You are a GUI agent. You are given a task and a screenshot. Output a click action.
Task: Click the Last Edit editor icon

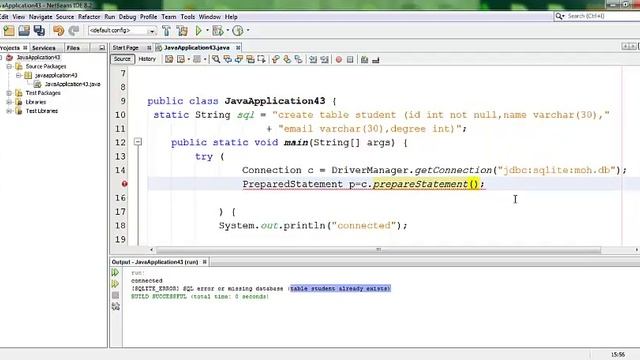169,60
